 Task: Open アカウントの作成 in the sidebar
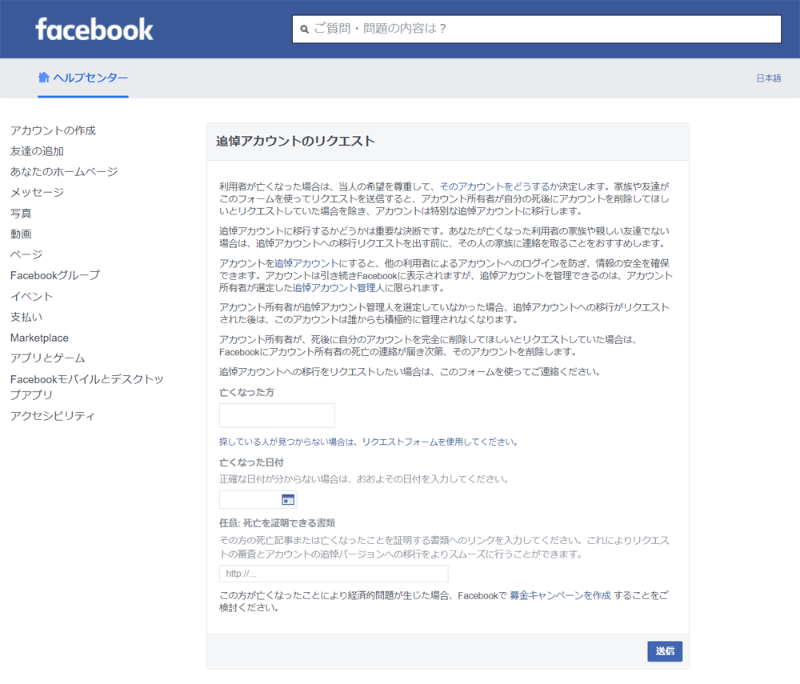(x=52, y=129)
